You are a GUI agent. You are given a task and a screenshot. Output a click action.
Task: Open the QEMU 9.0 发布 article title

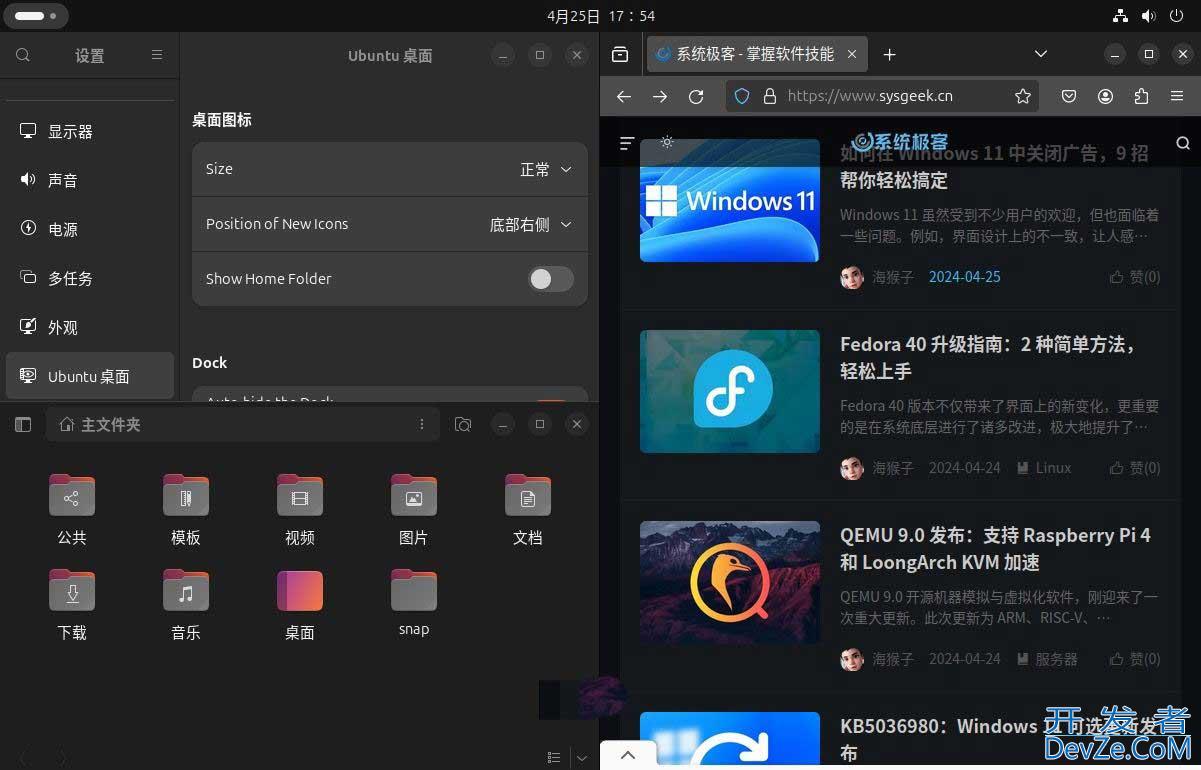[995, 548]
